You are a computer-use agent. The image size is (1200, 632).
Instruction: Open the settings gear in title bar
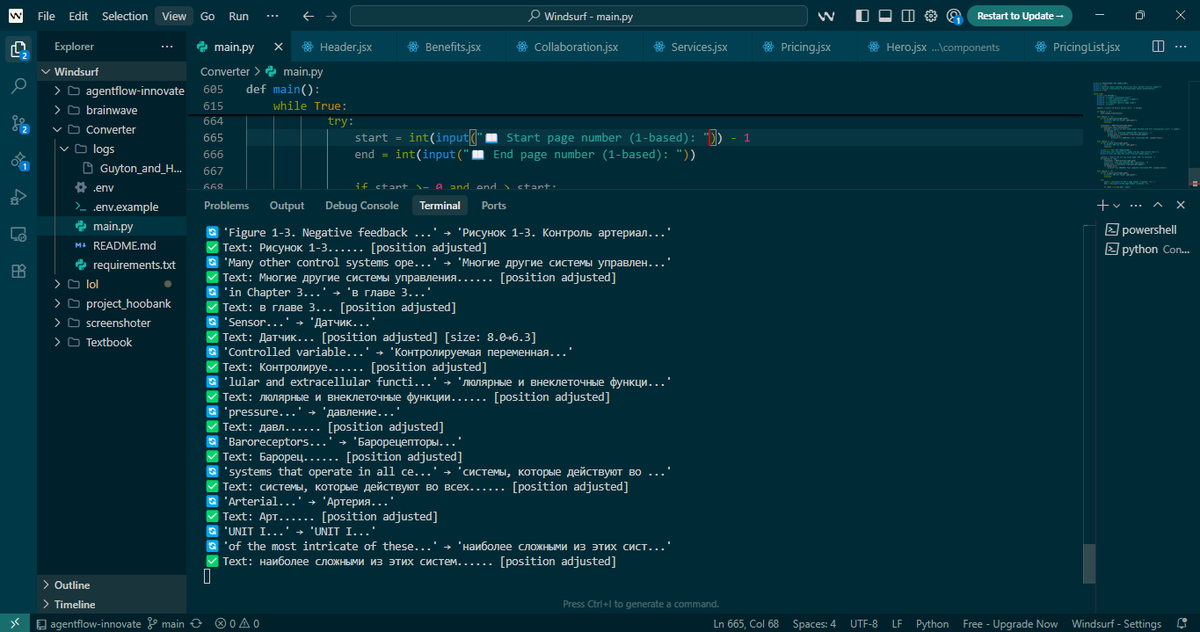pos(931,16)
